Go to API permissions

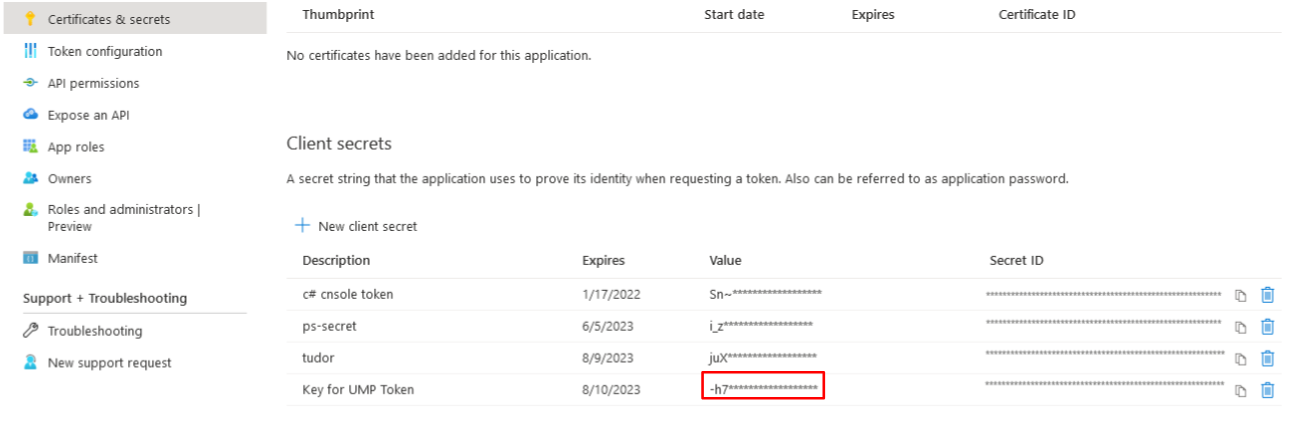click(93, 83)
